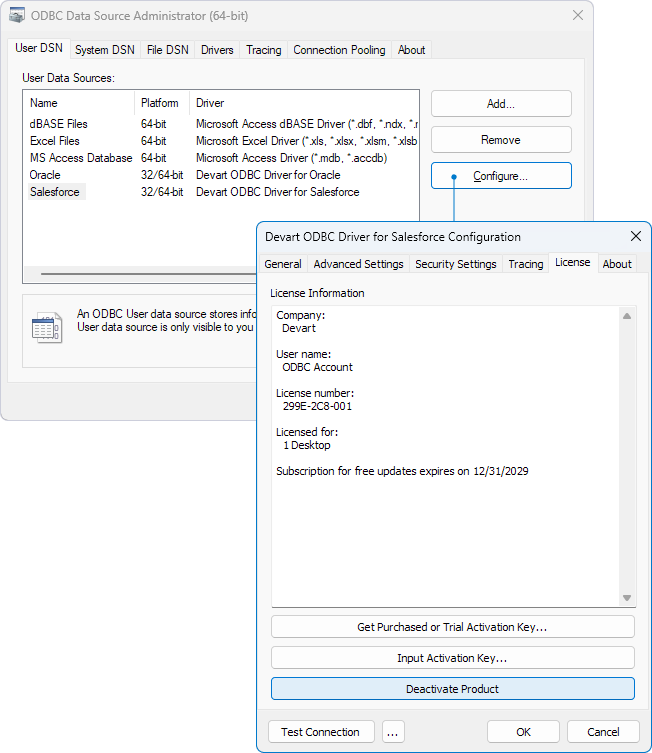The height and width of the screenshot is (753, 652).
Task: Click the Remove button
Action: pos(501,140)
